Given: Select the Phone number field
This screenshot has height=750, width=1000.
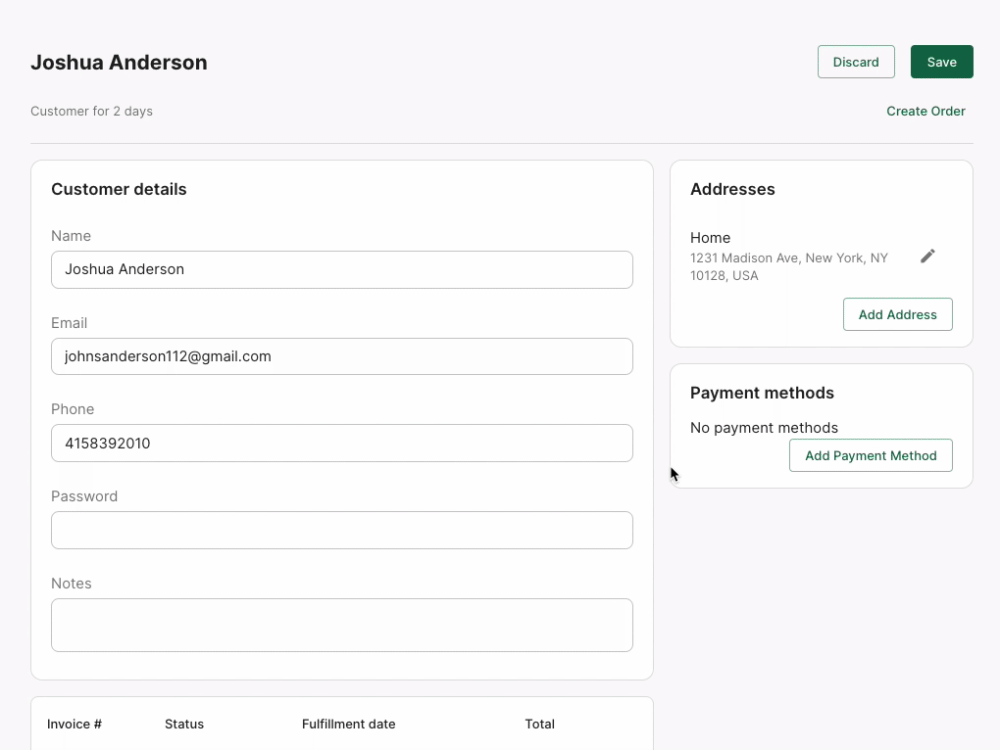Looking at the screenshot, I should [341, 443].
